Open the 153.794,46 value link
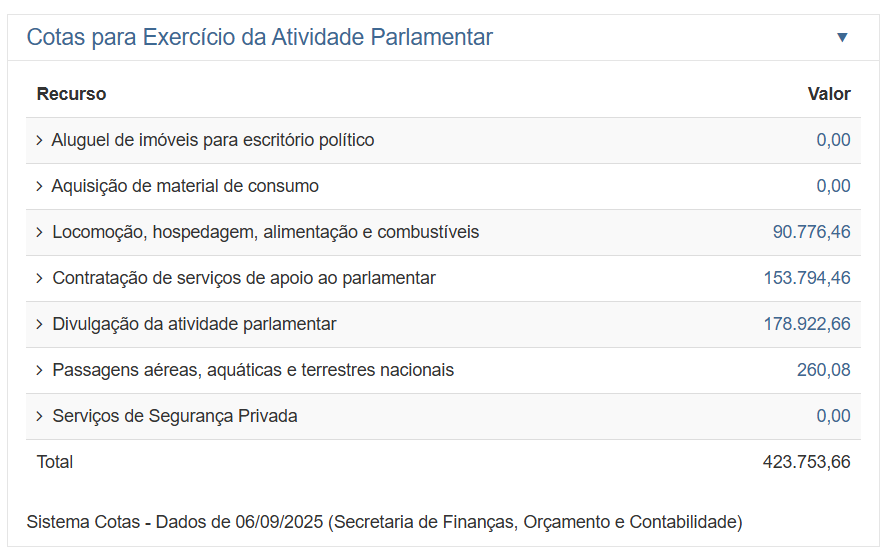 [806, 278]
